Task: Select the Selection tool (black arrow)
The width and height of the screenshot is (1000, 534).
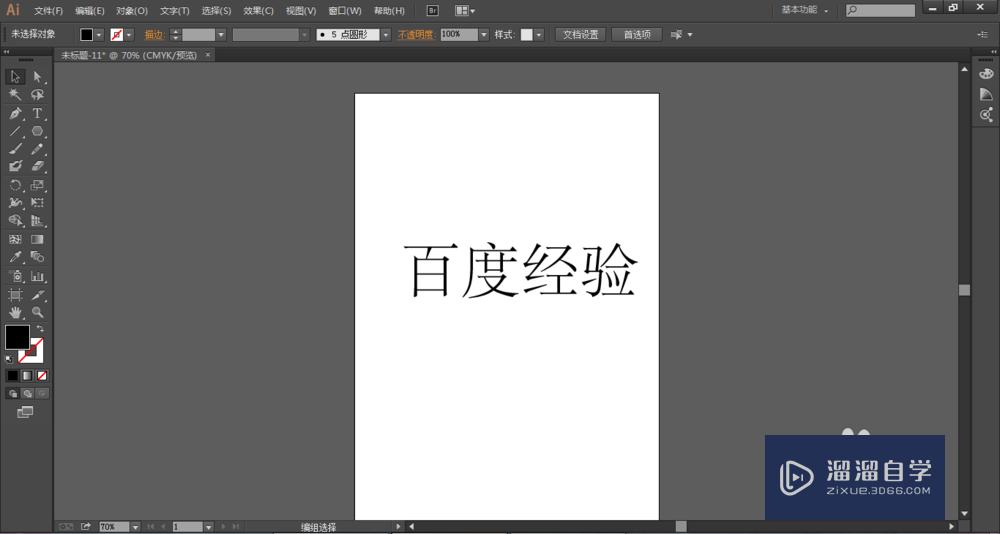Action: tap(15, 77)
